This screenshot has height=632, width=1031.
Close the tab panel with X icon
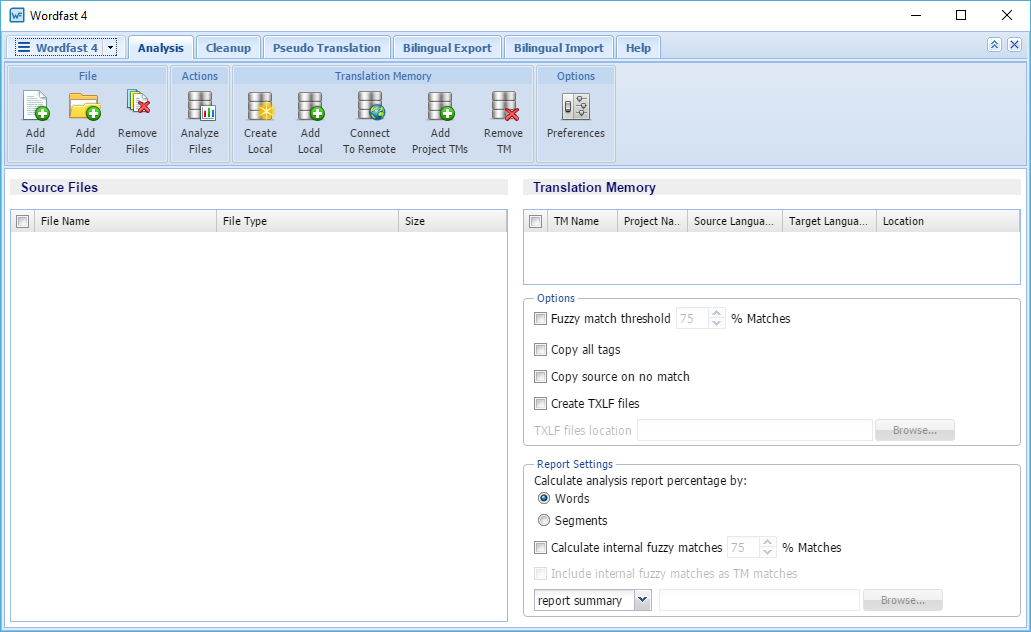click(1015, 45)
